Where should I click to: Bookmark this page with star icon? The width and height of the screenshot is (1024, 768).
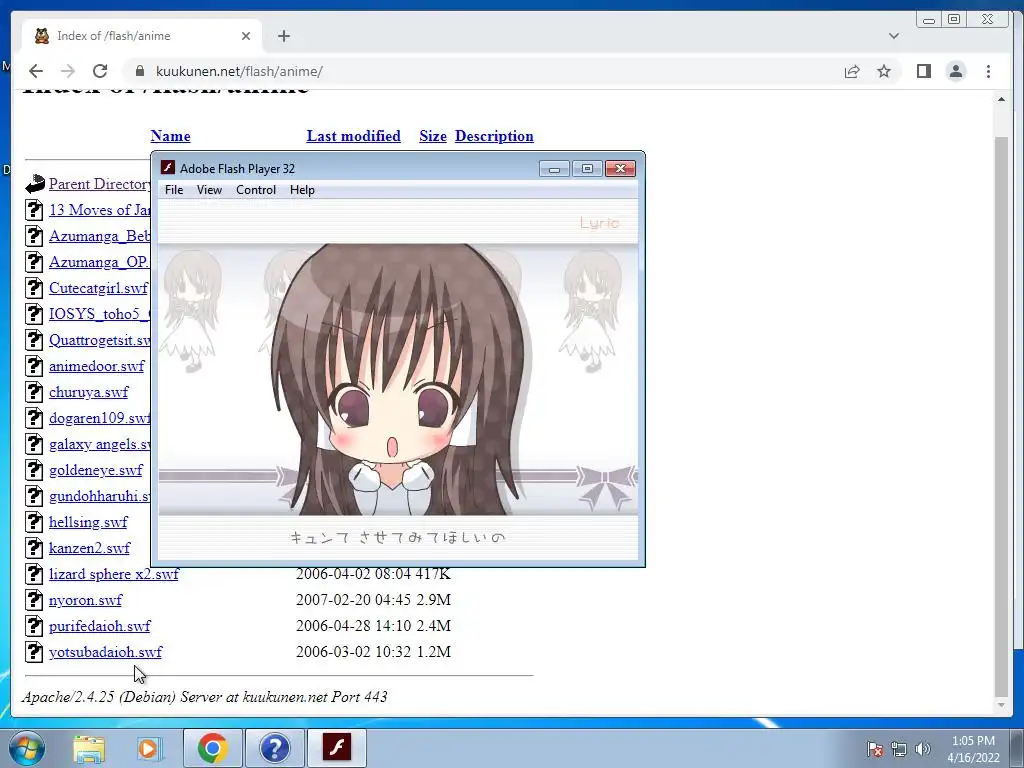[884, 71]
